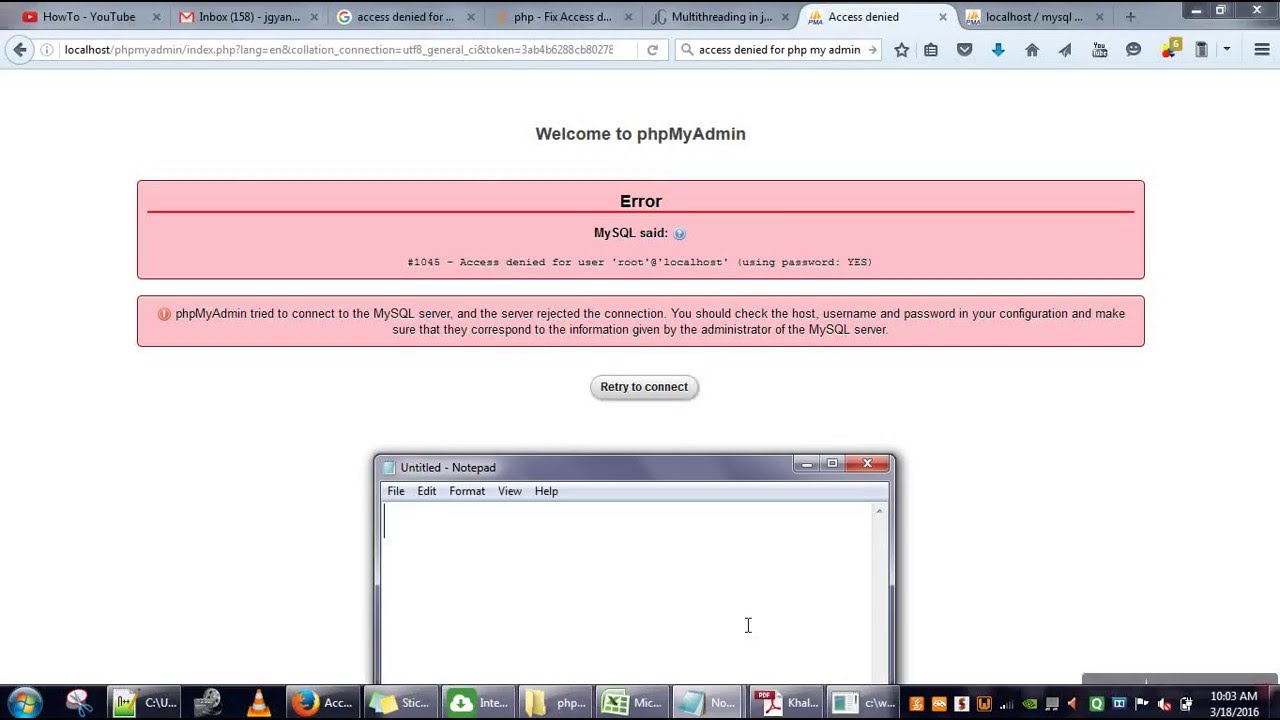Close the Access denied tab

(x=942, y=17)
